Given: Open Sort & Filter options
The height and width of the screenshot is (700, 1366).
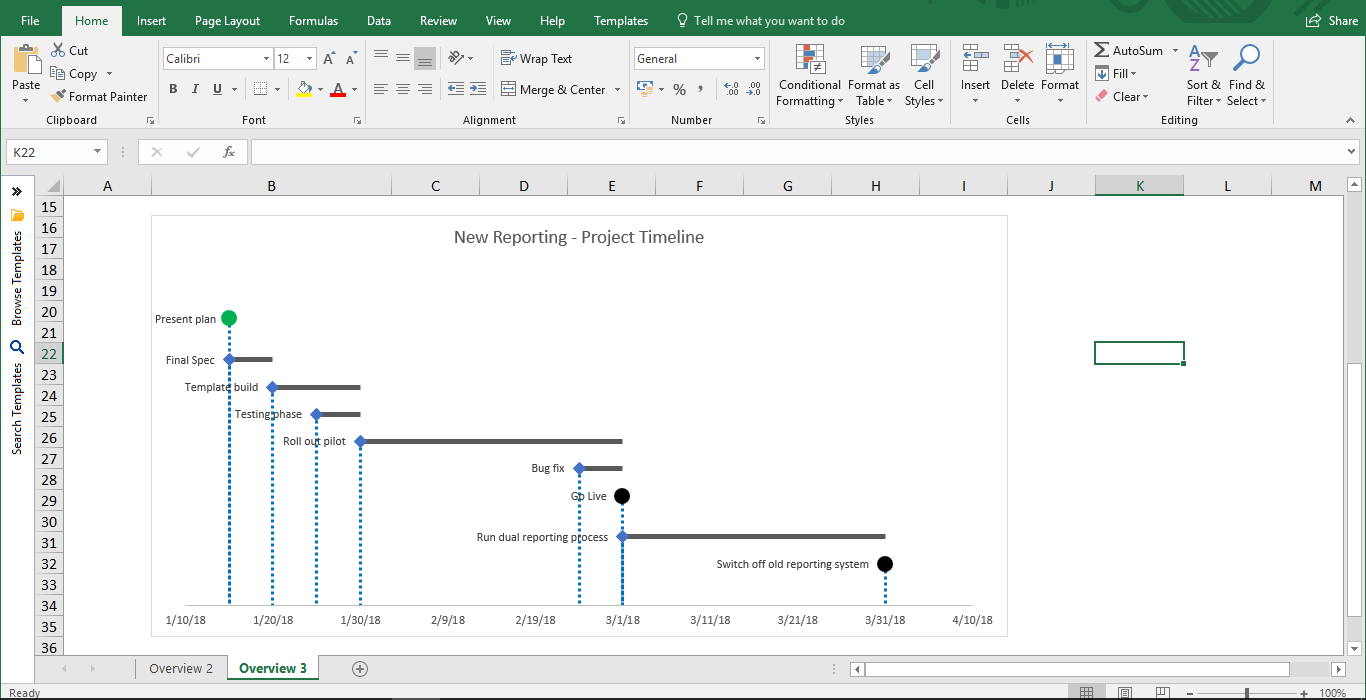Looking at the screenshot, I should click(x=1203, y=75).
